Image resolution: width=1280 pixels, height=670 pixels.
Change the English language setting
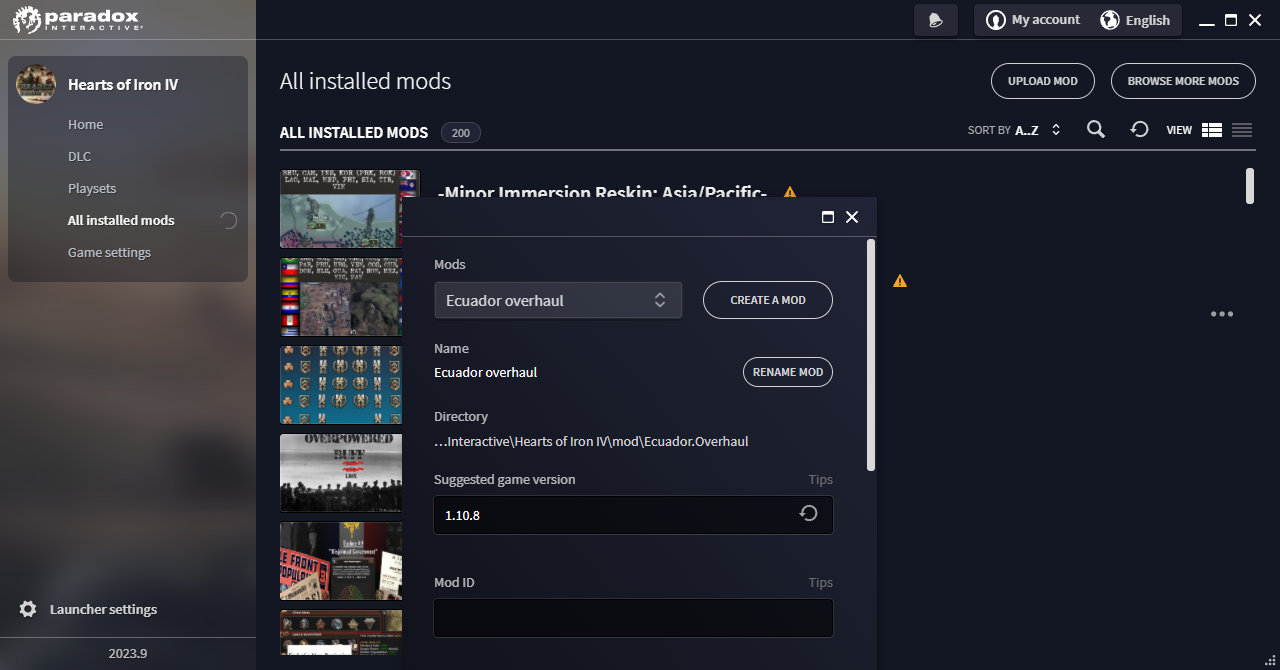(x=1135, y=20)
